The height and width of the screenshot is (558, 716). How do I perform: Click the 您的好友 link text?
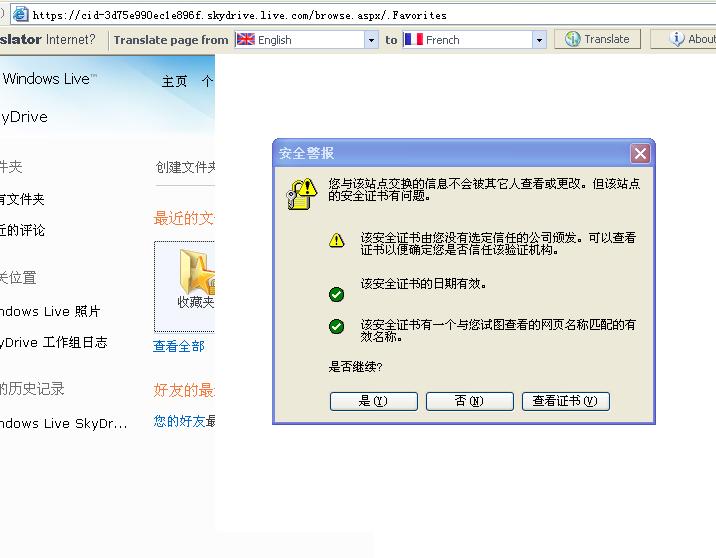pyautogui.click(x=179, y=421)
